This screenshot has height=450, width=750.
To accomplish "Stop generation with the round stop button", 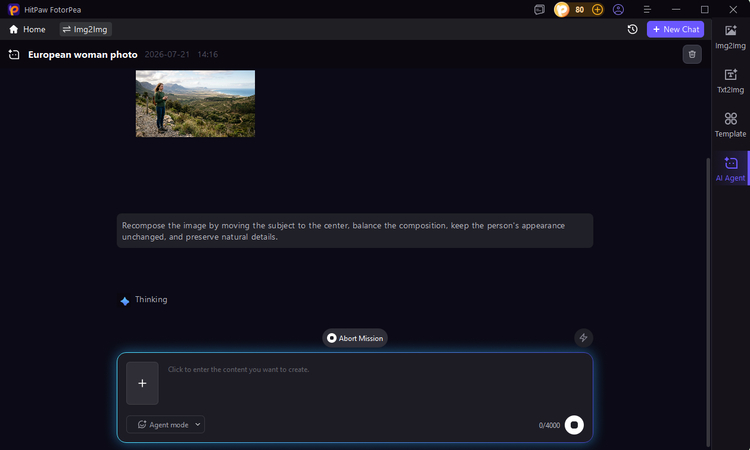I will [574, 425].
